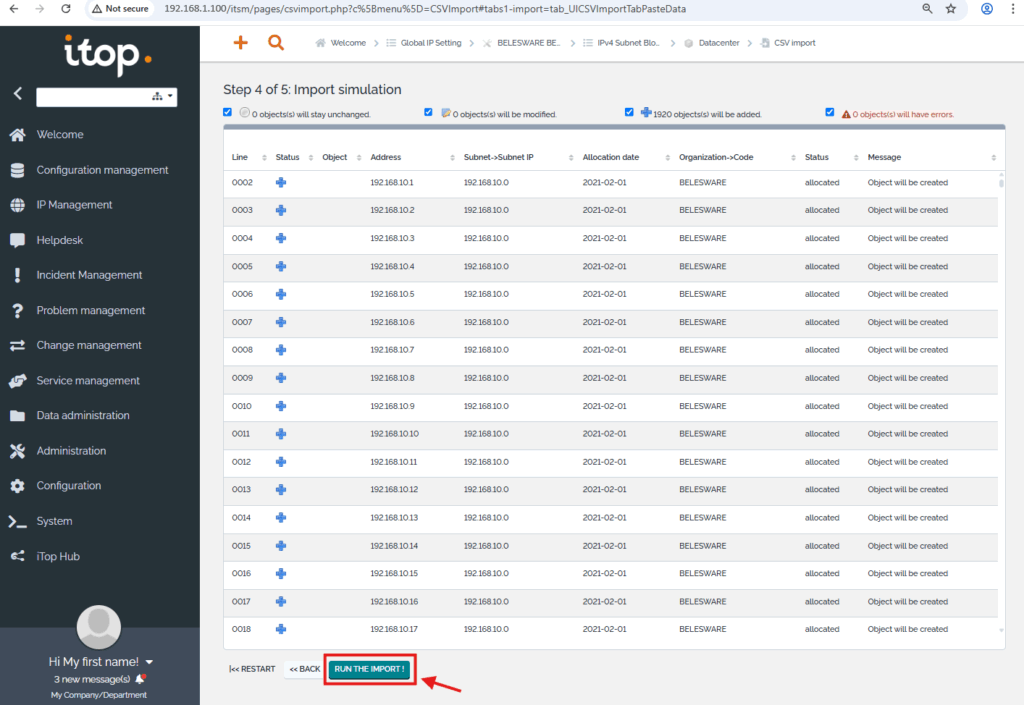Reload the page with browser refresh icon
Screen dimensions: 1024x705
click(x=65, y=8)
